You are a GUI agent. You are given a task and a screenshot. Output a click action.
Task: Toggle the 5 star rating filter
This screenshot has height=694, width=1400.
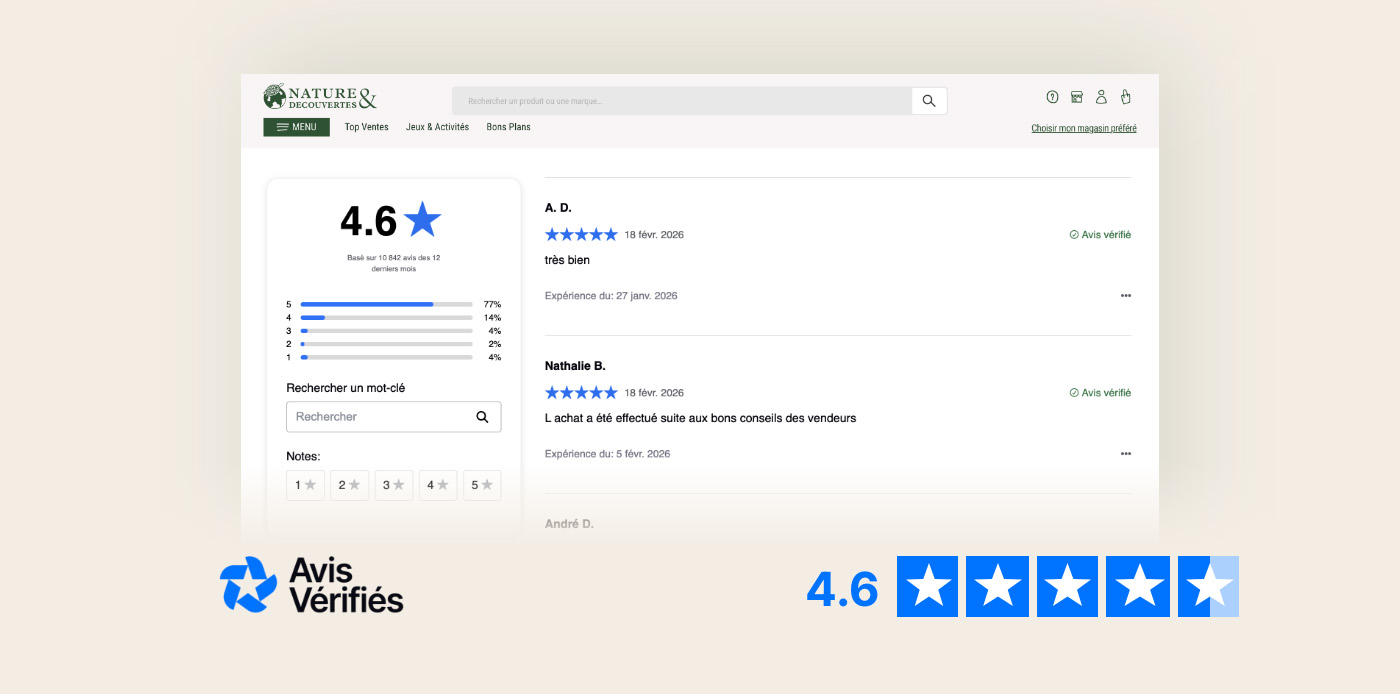pos(482,485)
